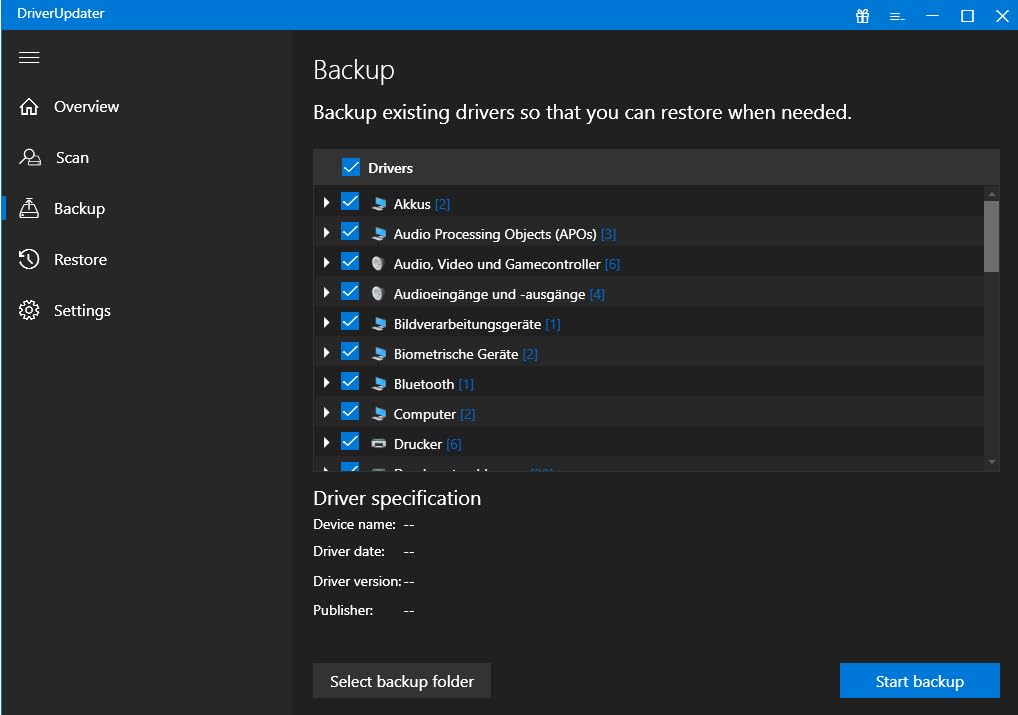Click the Bluetooth device icon

pos(379,384)
